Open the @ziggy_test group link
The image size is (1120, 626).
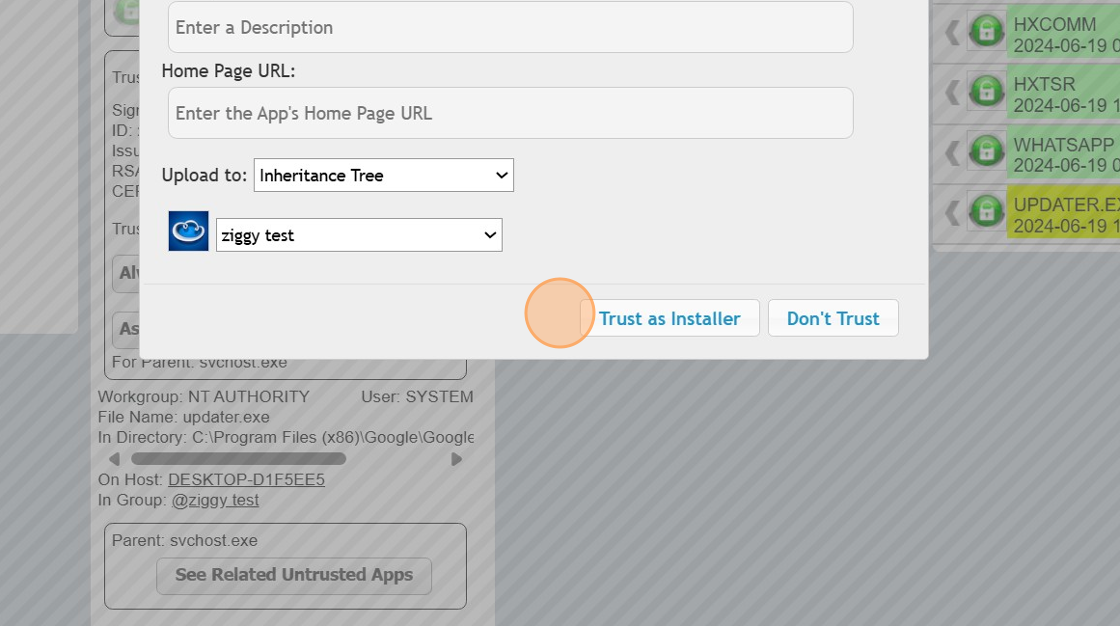click(216, 499)
